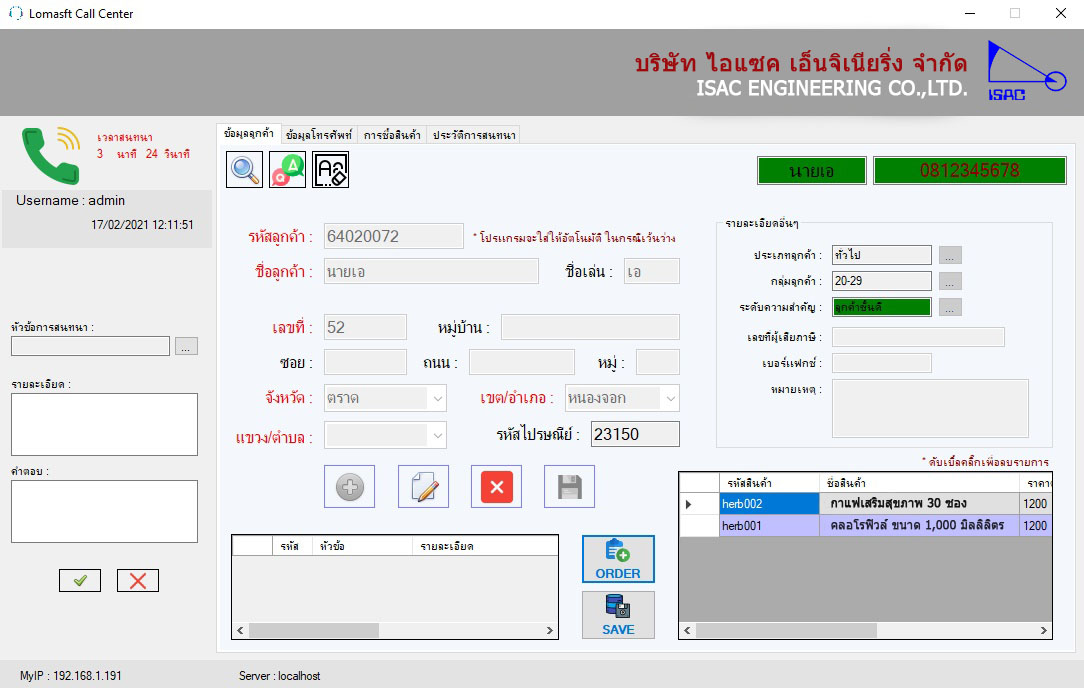Image resolution: width=1084 pixels, height=688 pixels.
Task: Click the pencil edit document icon
Action: (423, 487)
